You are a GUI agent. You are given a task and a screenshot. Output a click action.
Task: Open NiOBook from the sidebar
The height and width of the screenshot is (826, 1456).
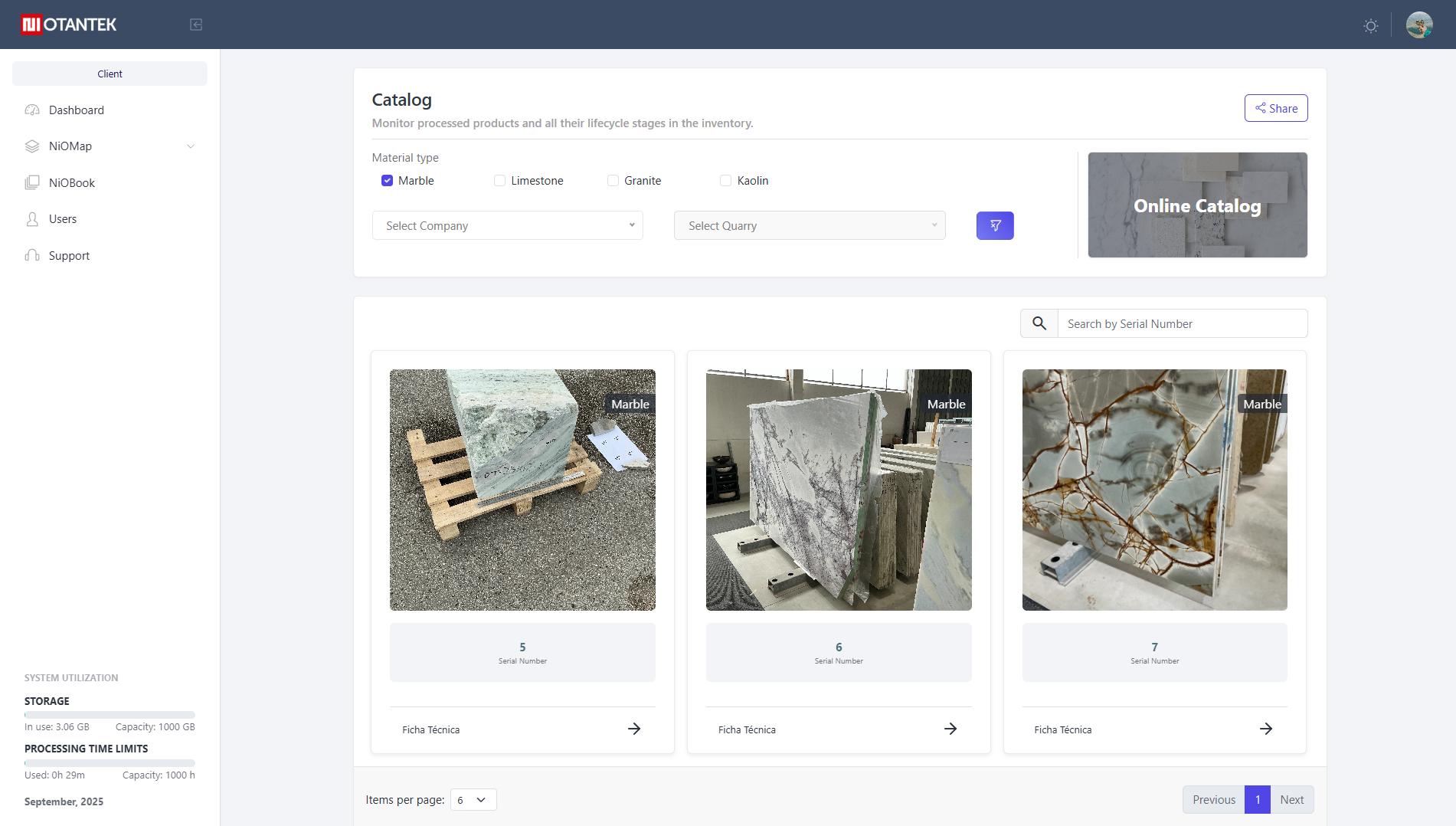coord(72,183)
